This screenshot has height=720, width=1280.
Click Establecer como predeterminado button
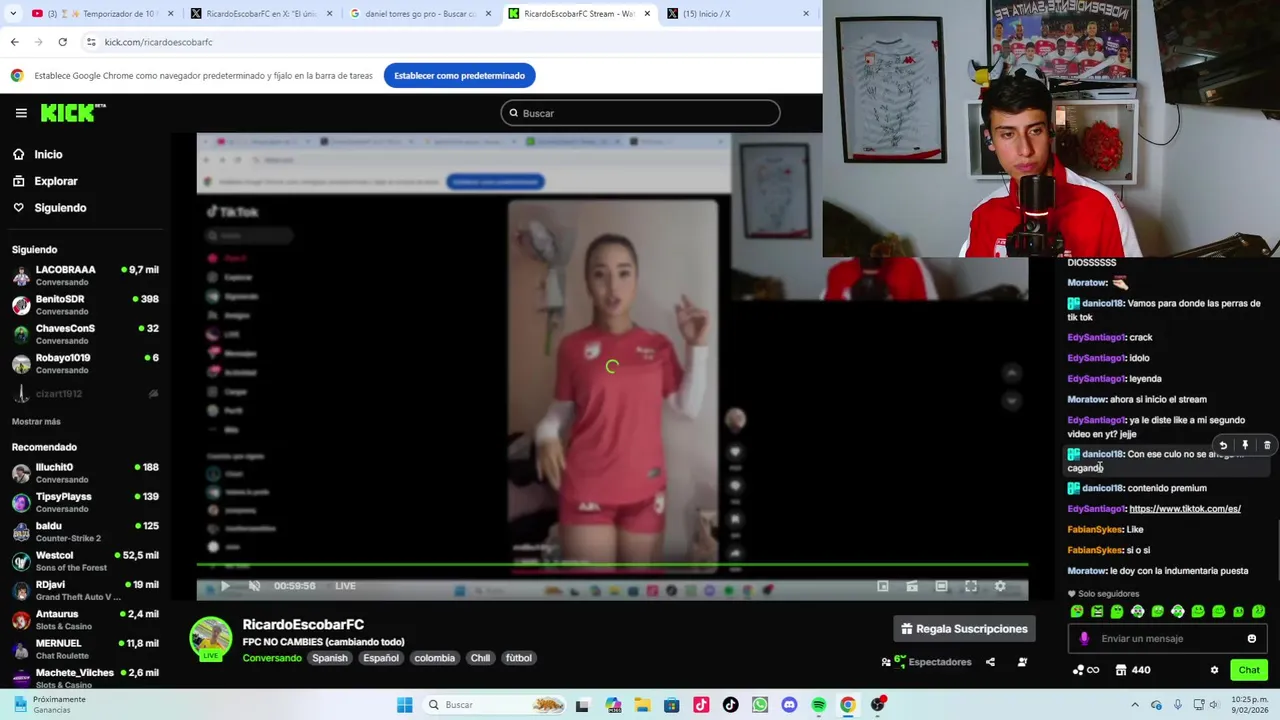pyautogui.click(x=459, y=76)
